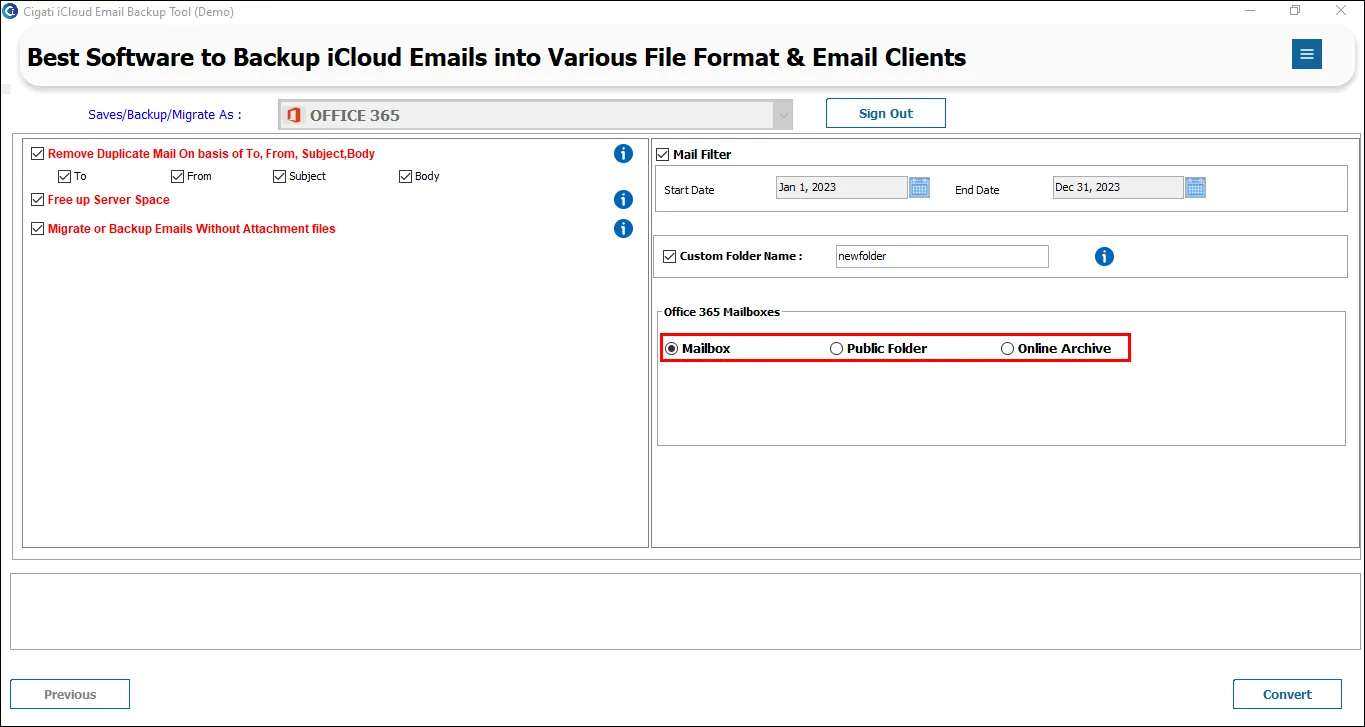Open the Start Date calendar picker
Screen dimensions: 1365x727
(919, 187)
